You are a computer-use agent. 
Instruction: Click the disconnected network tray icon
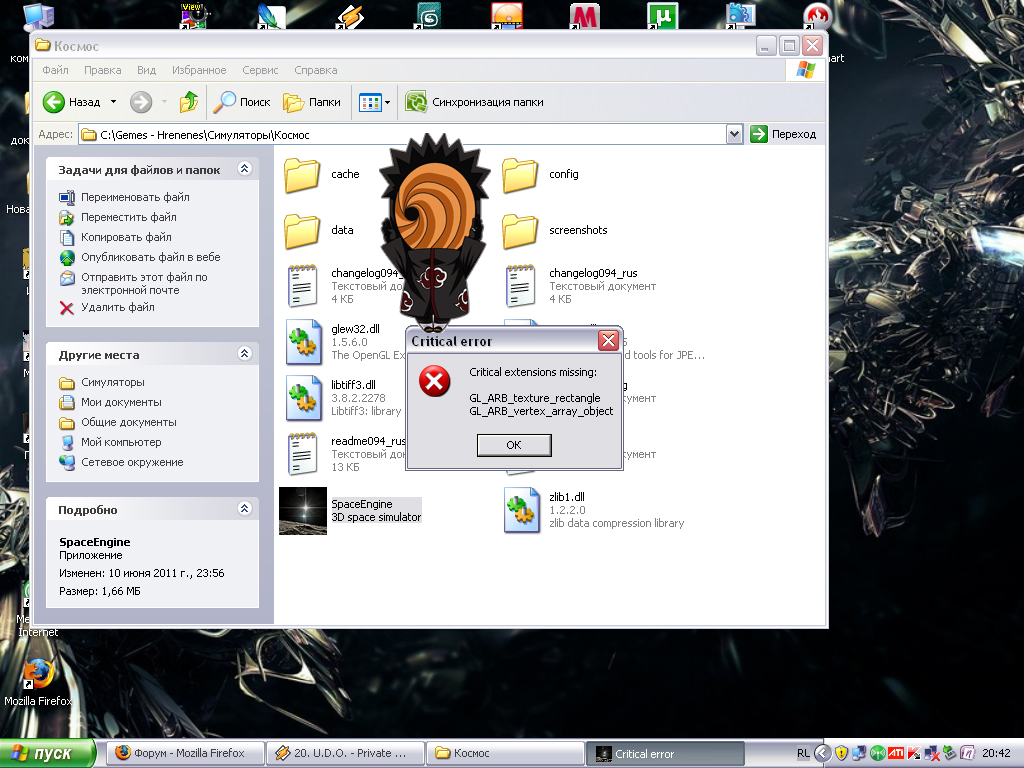(x=931, y=753)
